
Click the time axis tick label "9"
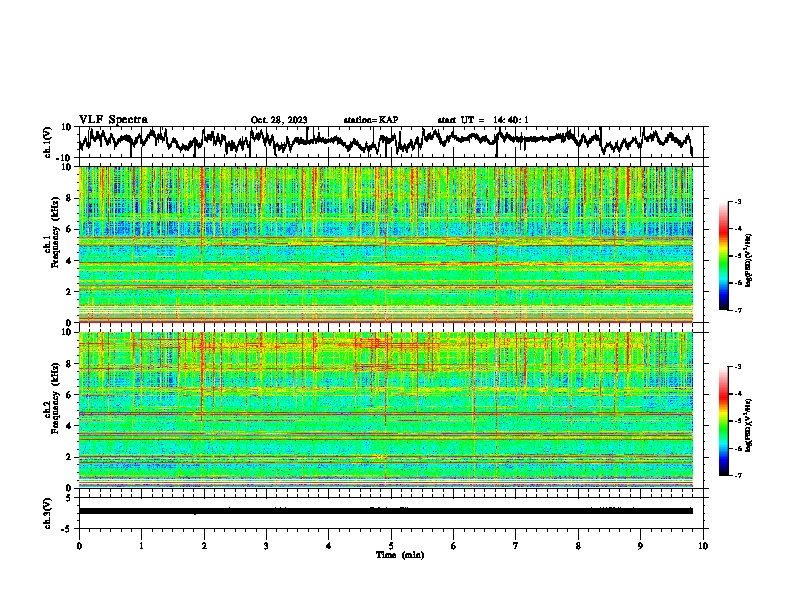(x=640, y=546)
